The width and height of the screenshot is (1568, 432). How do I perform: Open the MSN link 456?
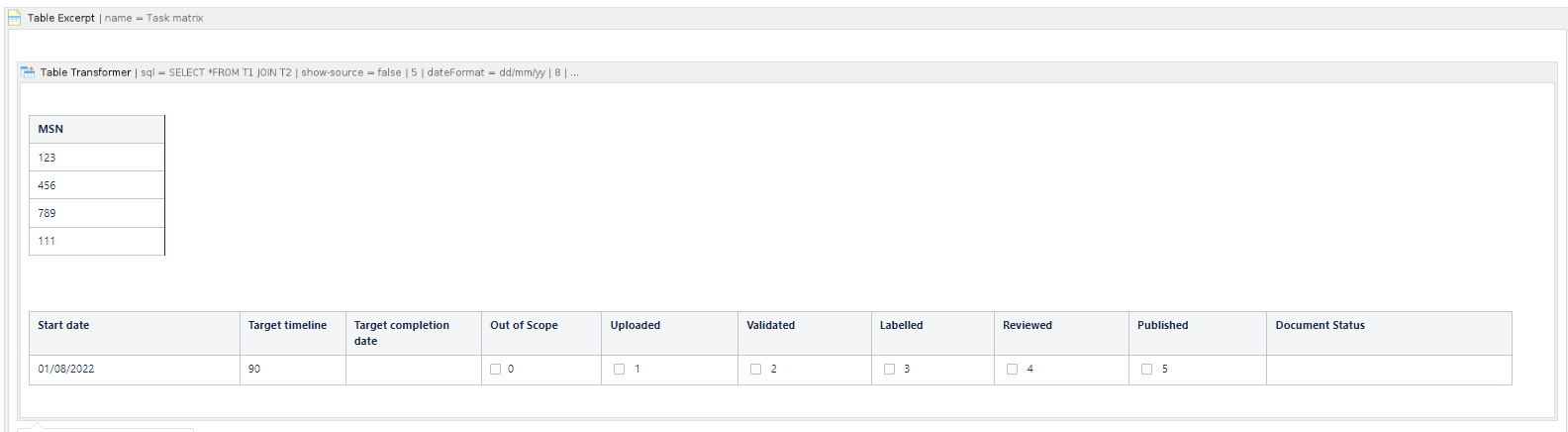tap(47, 185)
